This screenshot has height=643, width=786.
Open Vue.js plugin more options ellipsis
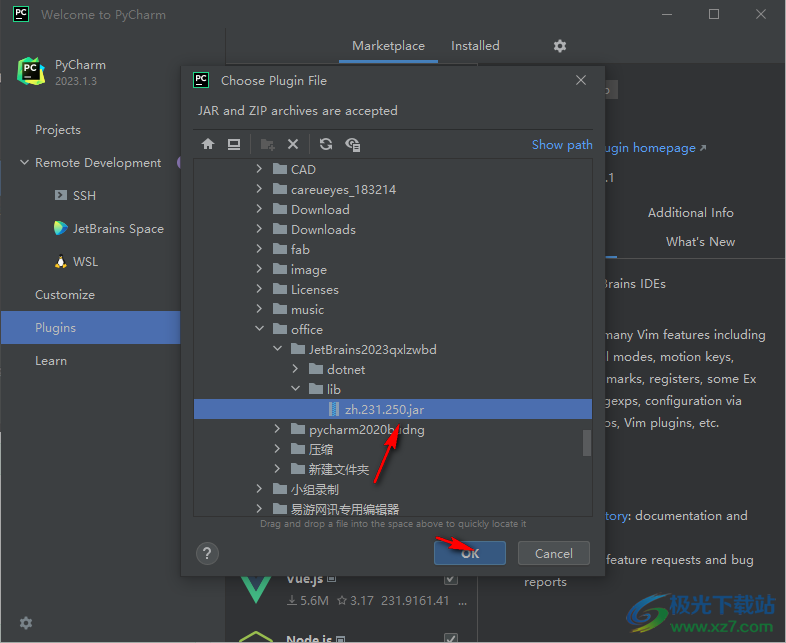(x=463, y=601)
